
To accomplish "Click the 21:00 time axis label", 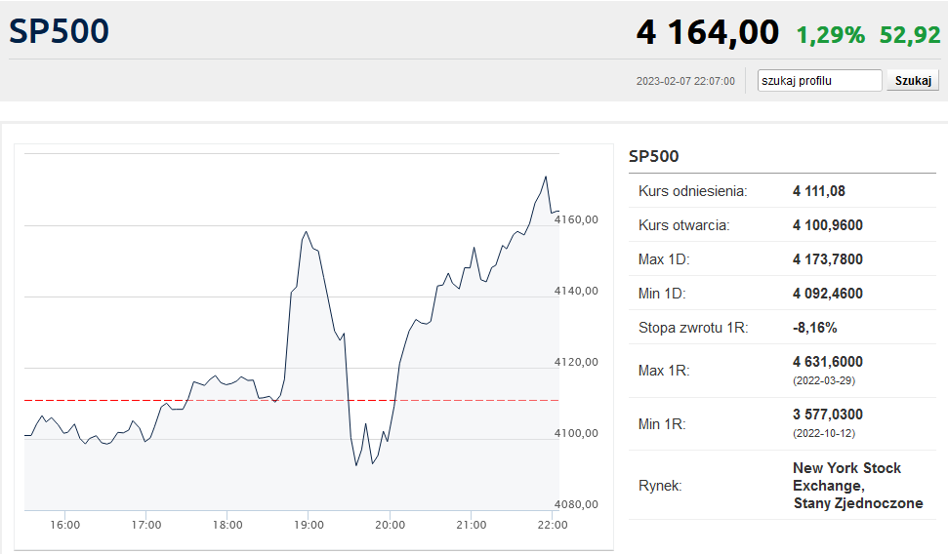I will [471, 525].
